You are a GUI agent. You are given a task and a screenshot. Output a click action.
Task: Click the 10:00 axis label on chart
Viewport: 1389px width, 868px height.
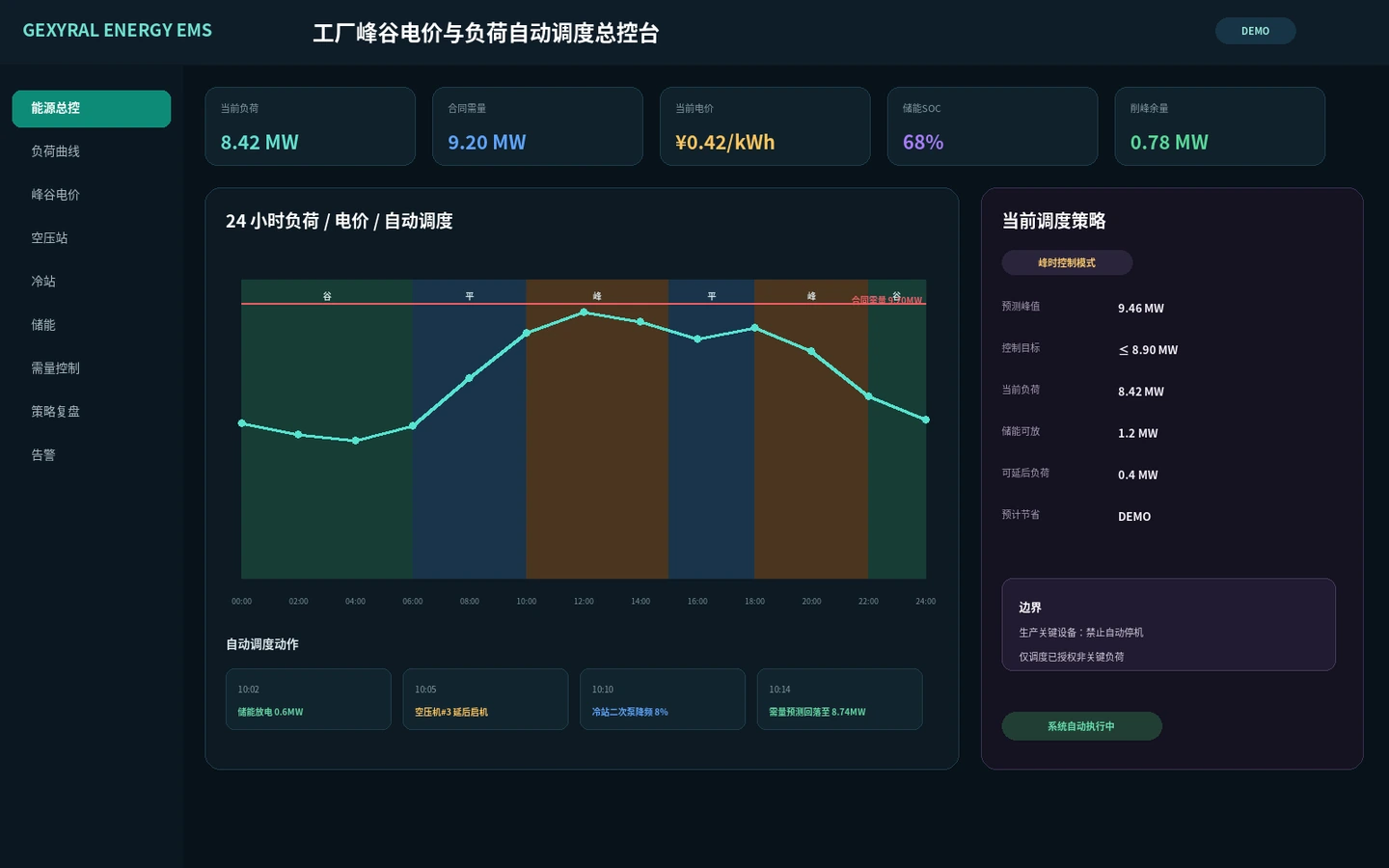coord(527,602)
